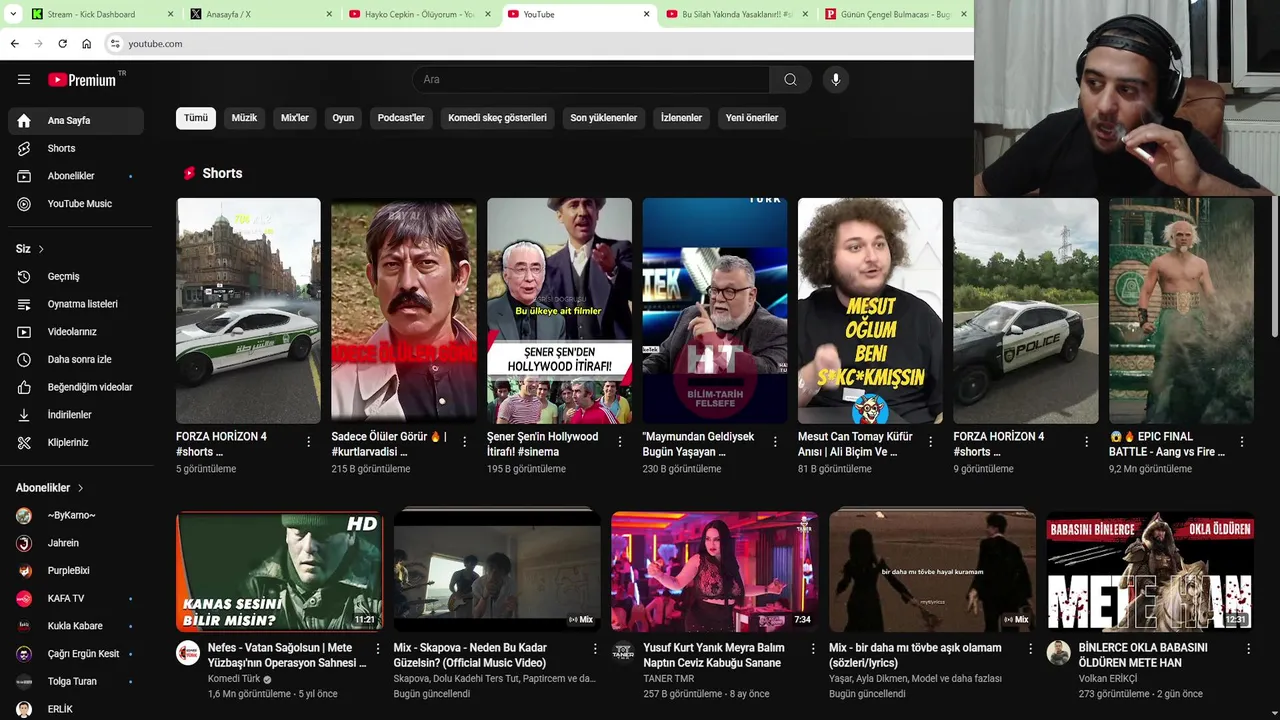The image size is (1280, 720).
Task: Open Maymundan Geldiysek short thumbnail
Action: click(714, 310)
